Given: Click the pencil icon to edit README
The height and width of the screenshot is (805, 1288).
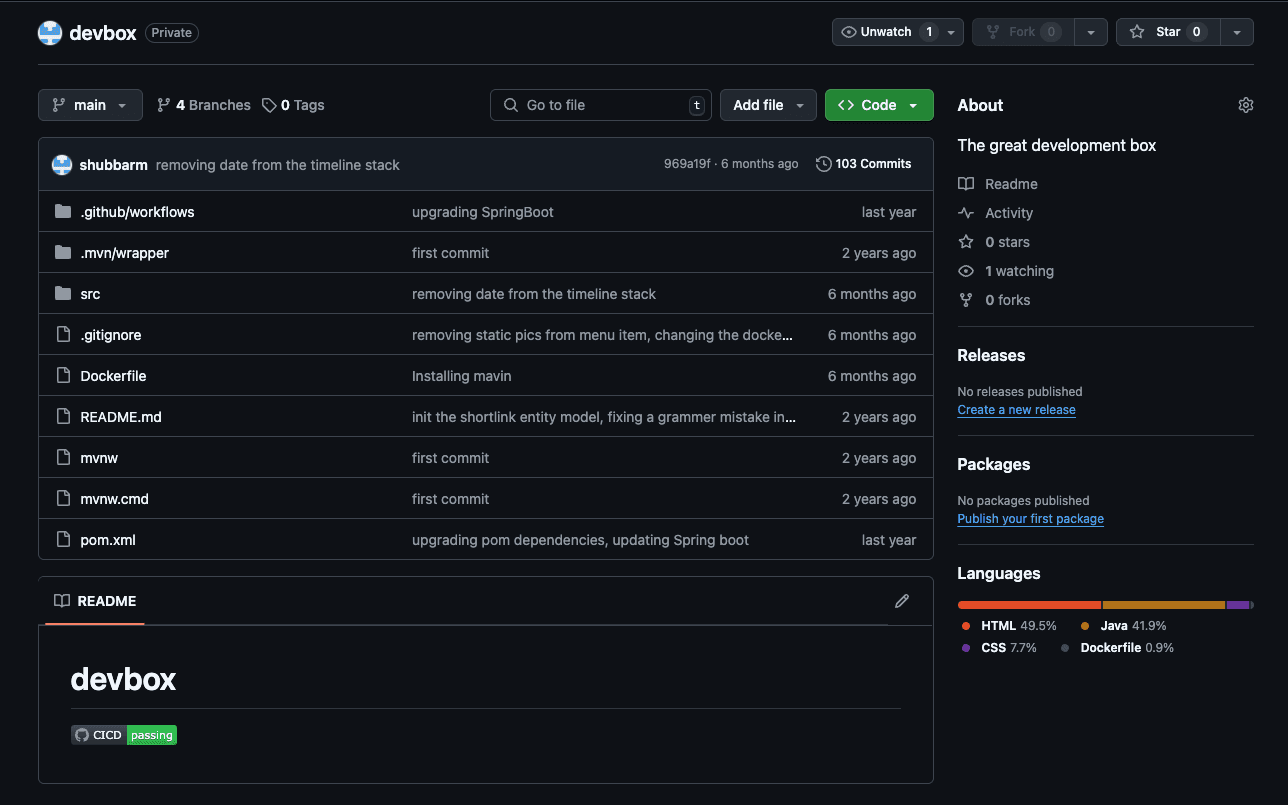Looking at the screenshot, I should 902,601.
